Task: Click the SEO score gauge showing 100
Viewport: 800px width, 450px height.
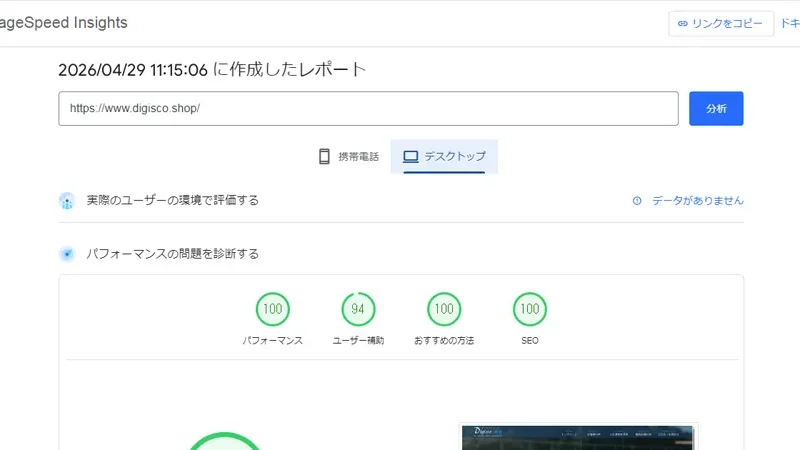Action: (530, 309)
